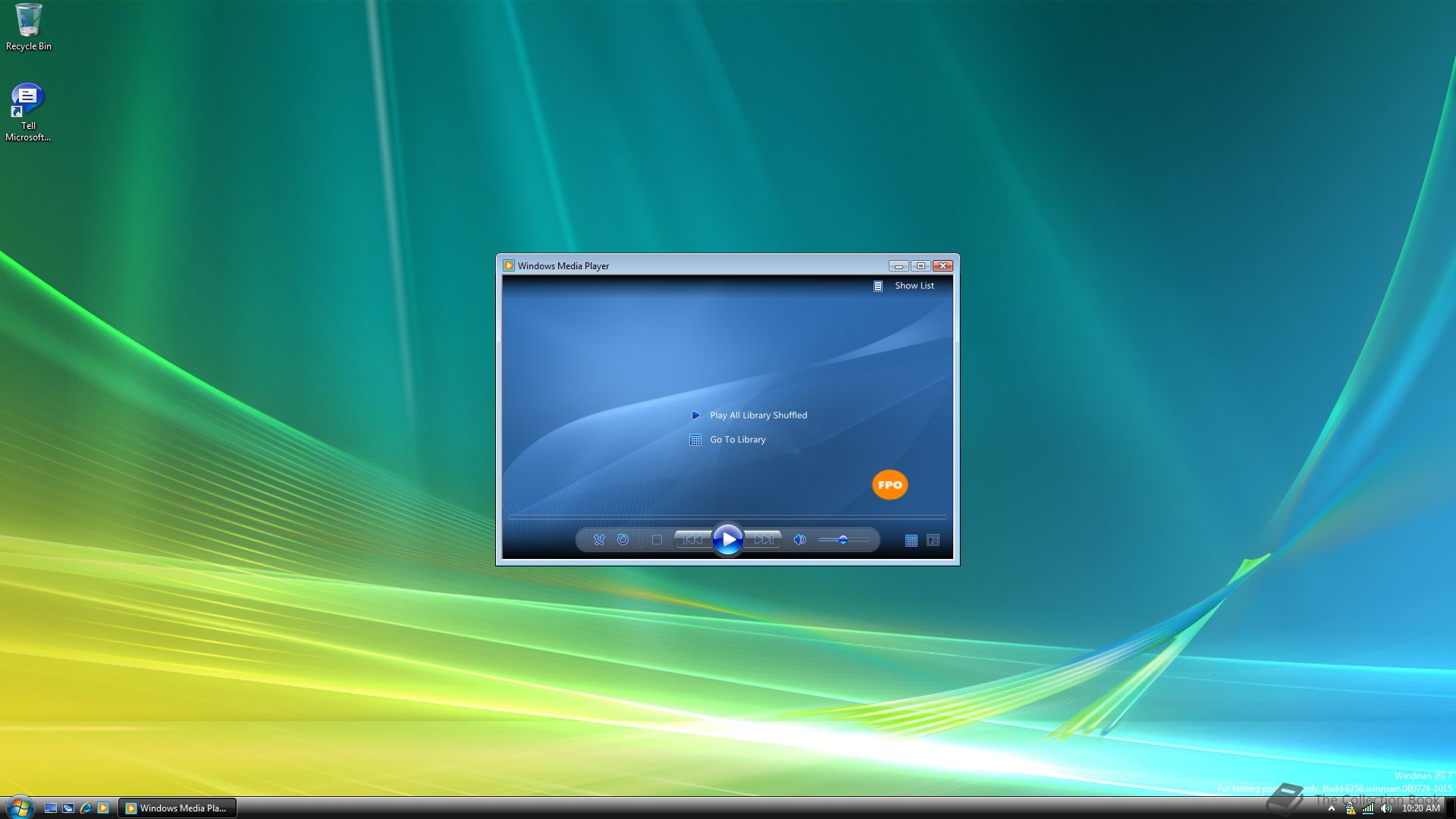Click the Windows Media Player taskbar button
Viewport: 1456px width, 819px height.
point(177,808)
